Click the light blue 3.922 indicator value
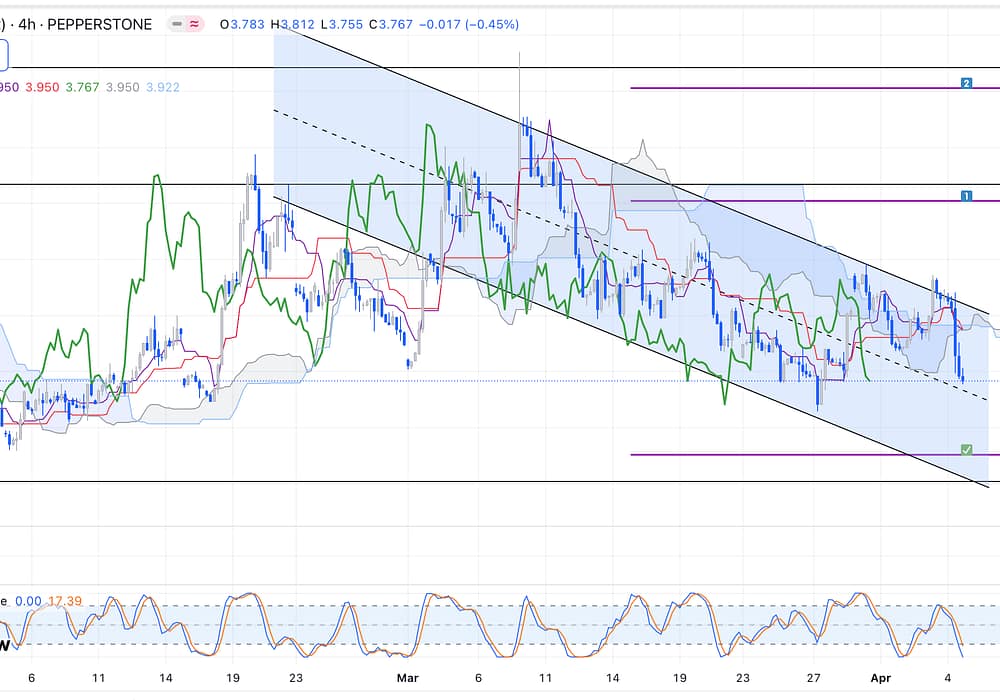 [163, 88]
